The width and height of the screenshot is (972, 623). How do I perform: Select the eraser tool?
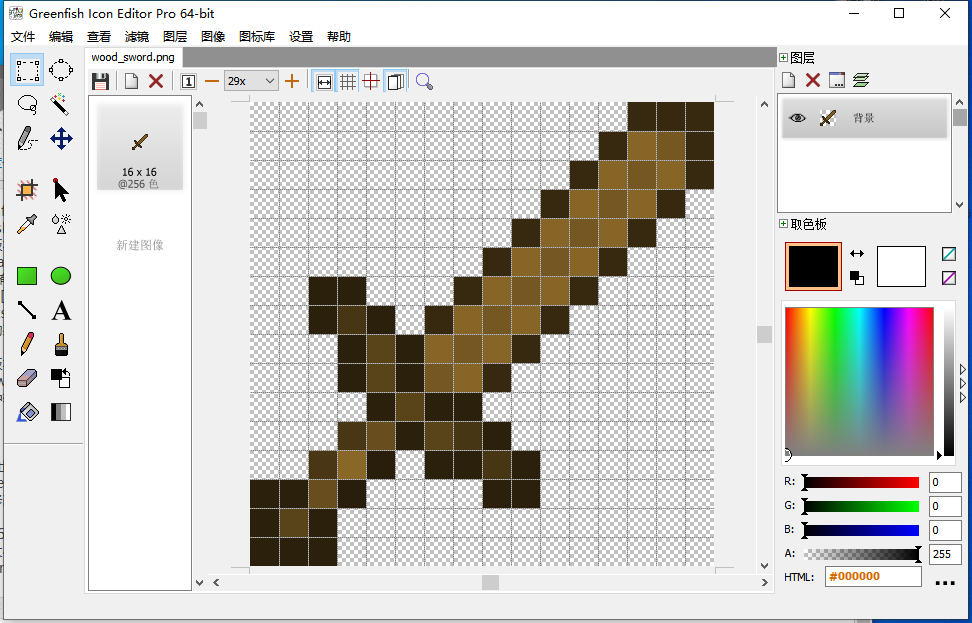tap(27, 378)
